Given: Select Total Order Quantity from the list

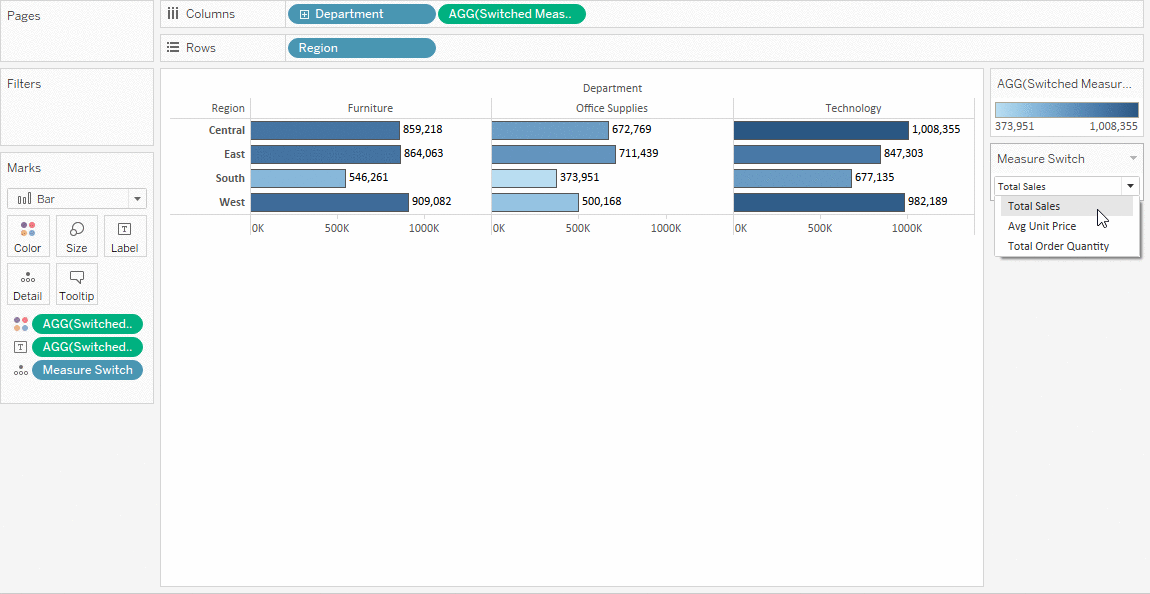Looking at the screenshot, I should coord(1057,245).
